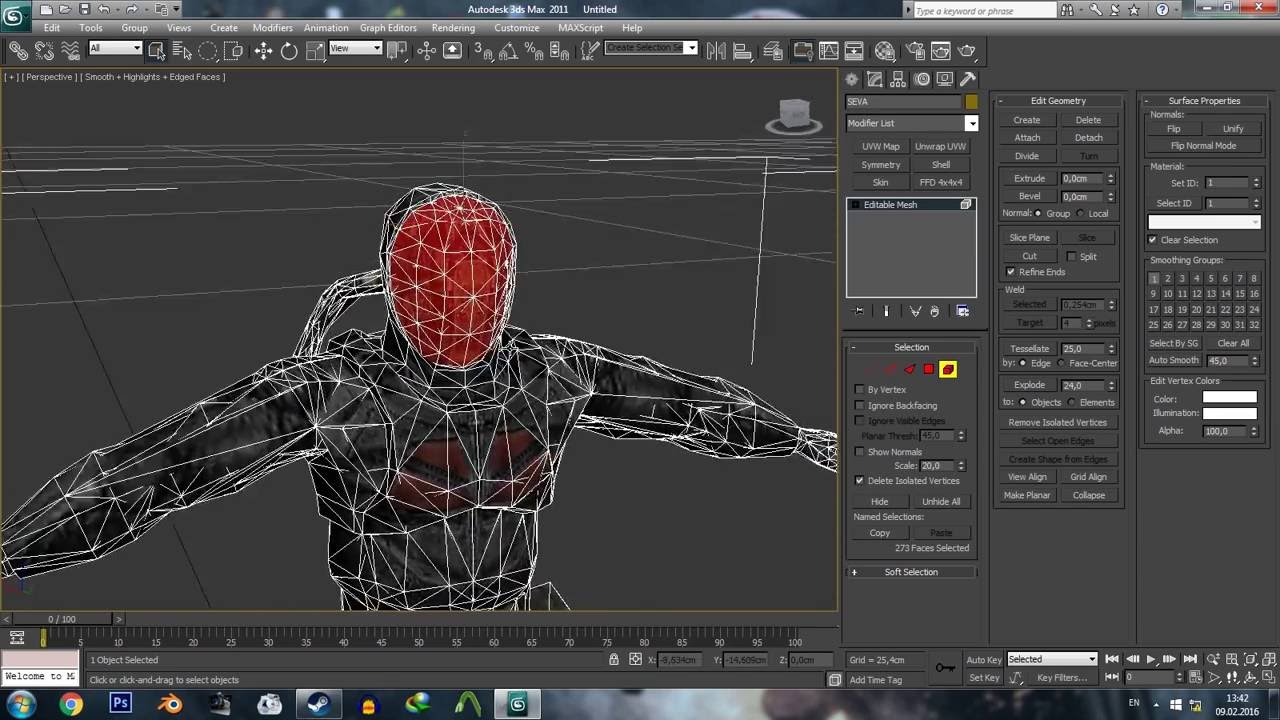Activate the Select Object tool
The width and height of the screenshot is (1280, 720).
click(157, 50)
